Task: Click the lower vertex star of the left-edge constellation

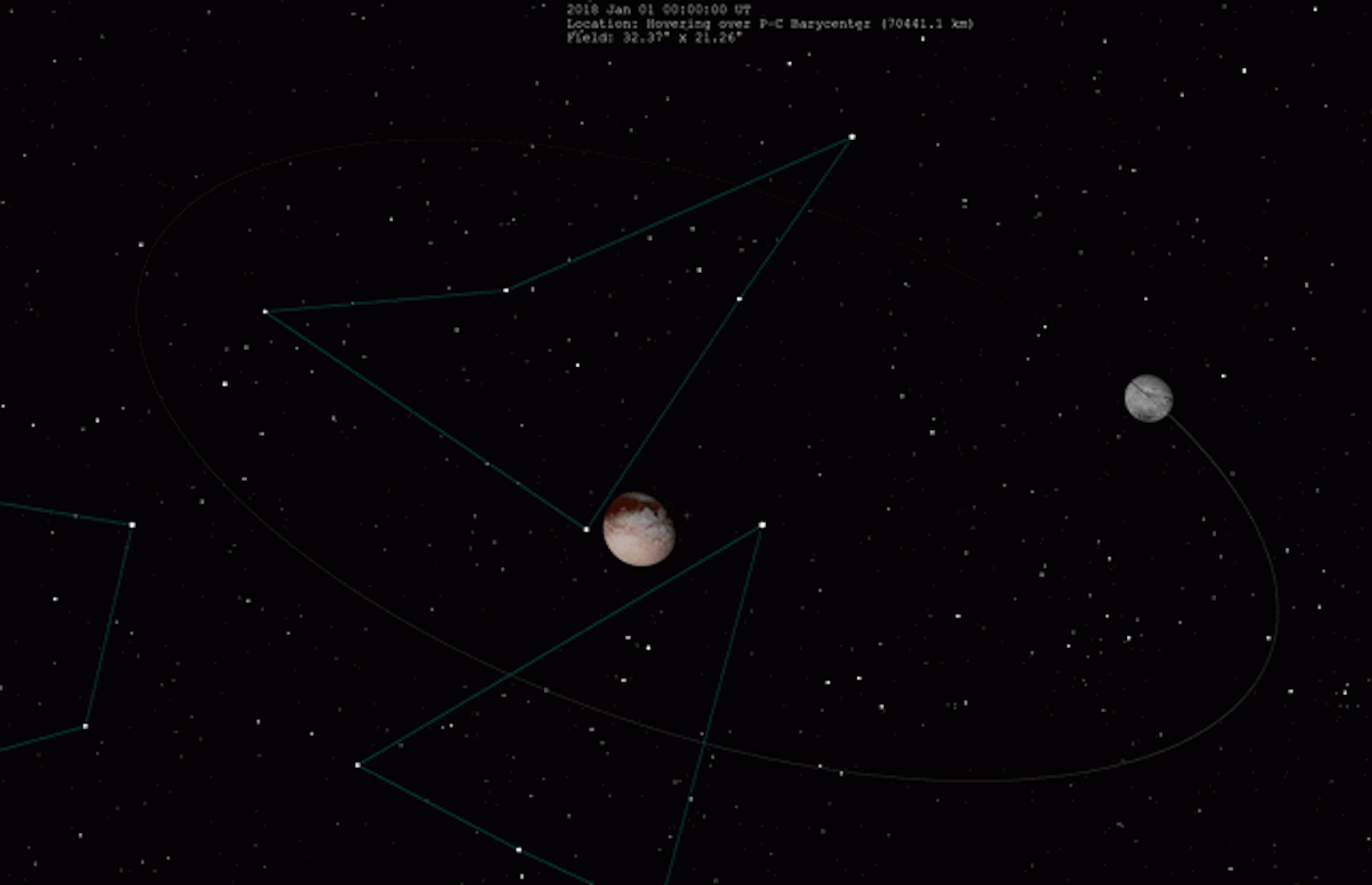Action: (x=86, y=726)
